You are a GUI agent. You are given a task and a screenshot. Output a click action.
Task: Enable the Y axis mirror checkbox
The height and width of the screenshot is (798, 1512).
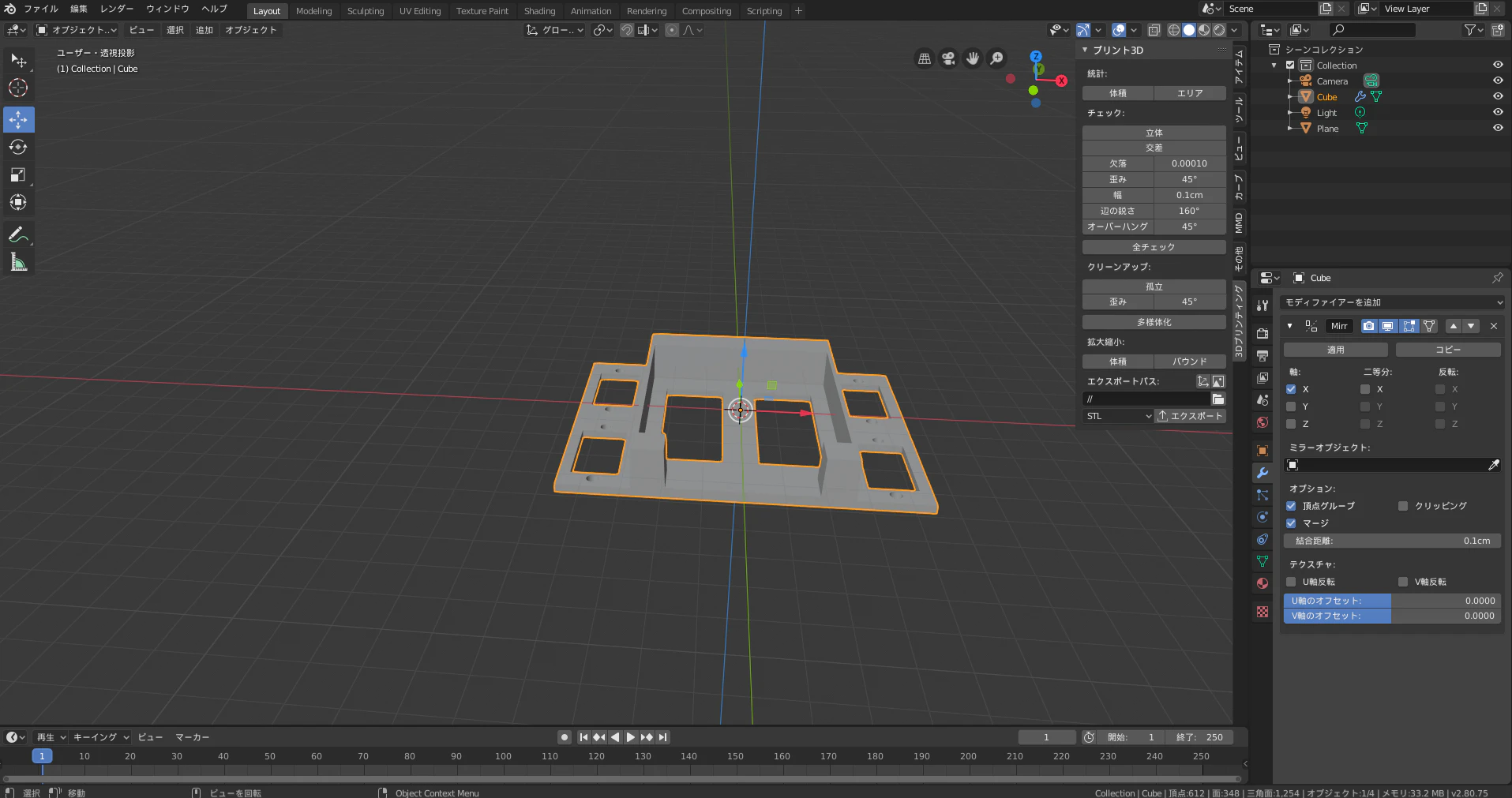click(1291, 406)
